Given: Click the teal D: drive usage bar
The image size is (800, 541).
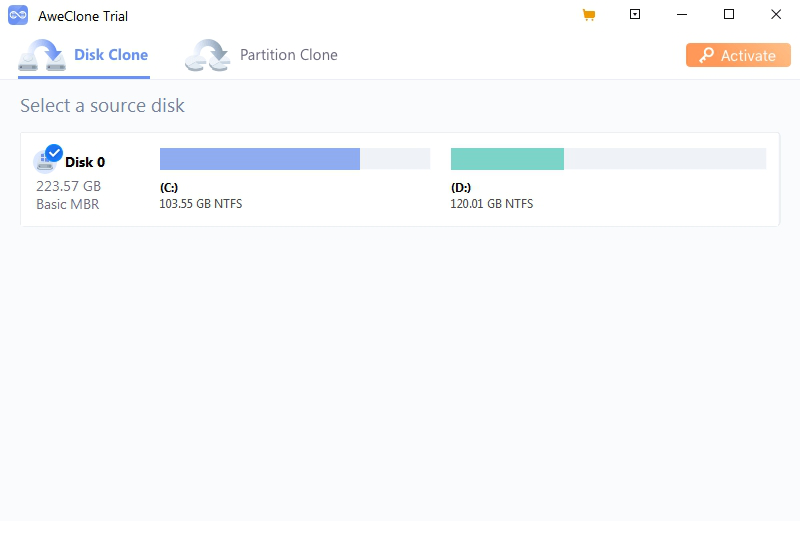Looking at the screenshot, I should (507, 159).
